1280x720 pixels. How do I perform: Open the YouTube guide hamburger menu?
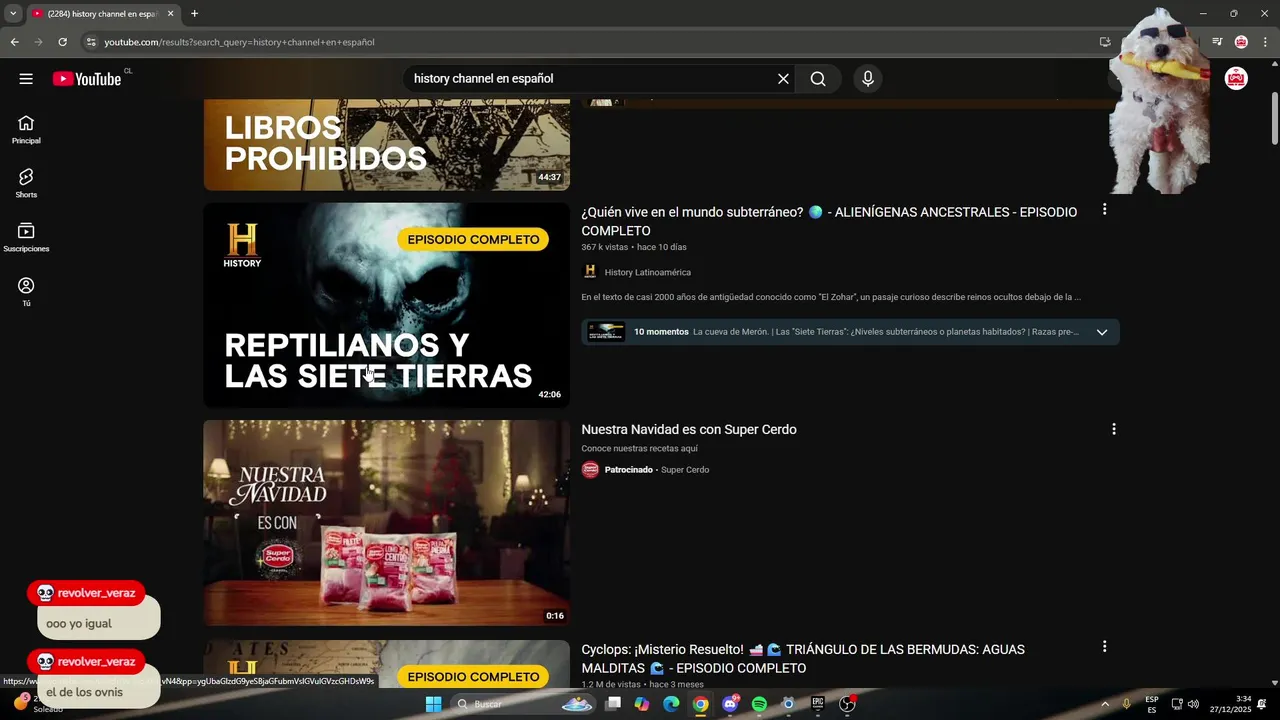coord(26,79)
